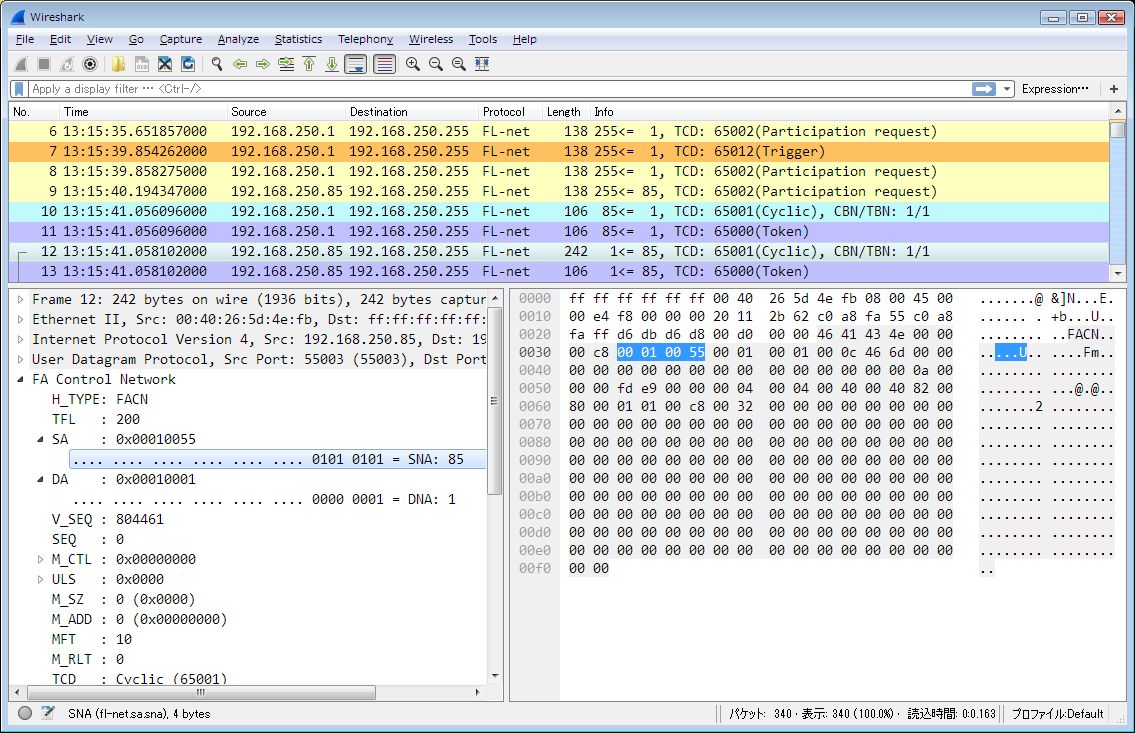The width and height of the screenshot is (1135, 733).
Task: Sort the packet list by Length
Action: [566, 111]
